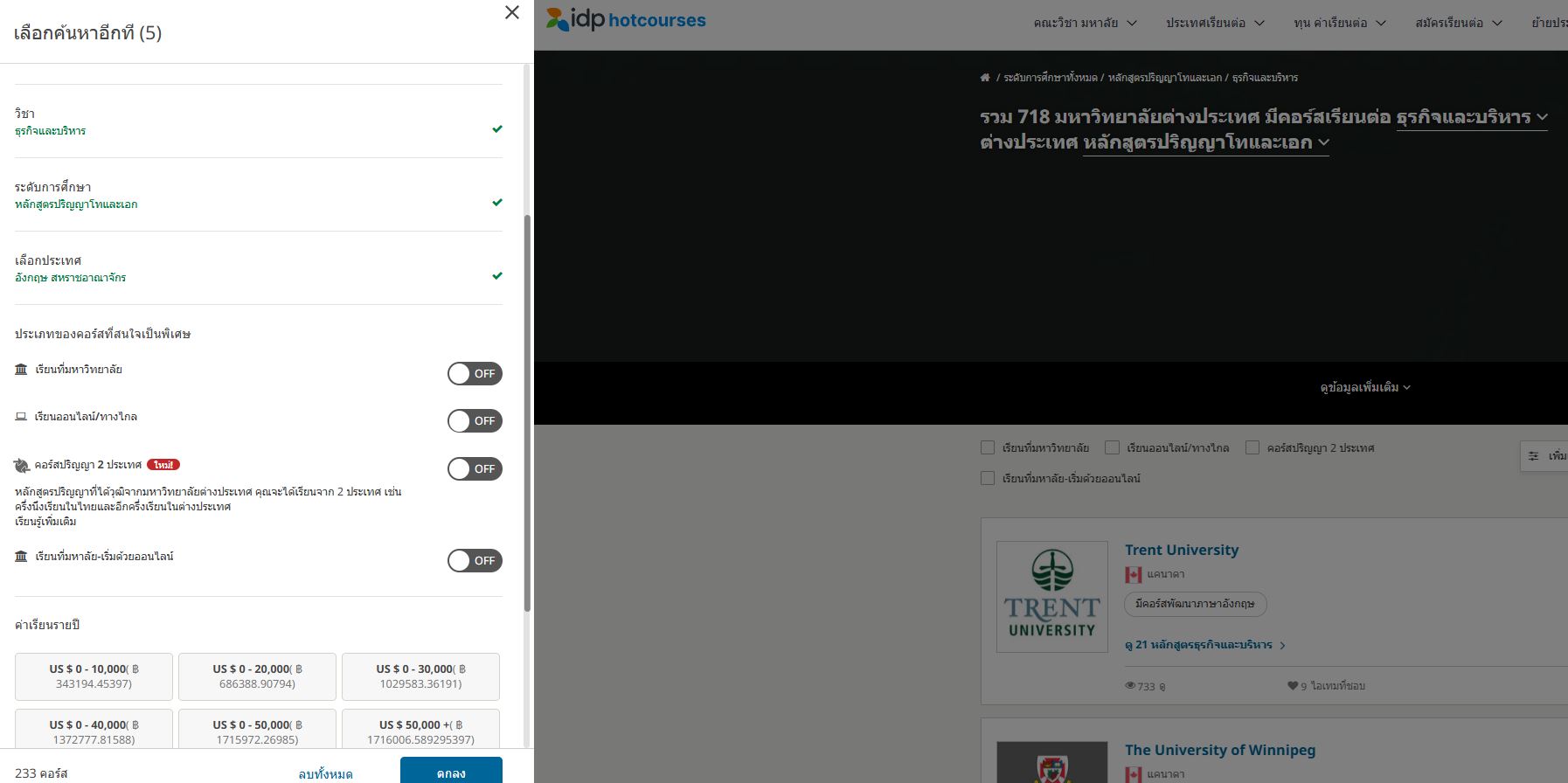Check the เรียนที่มหาวิทยาลัย checkbox on results page
Viewport: 1568px width, 783px height.
(988, 447)
